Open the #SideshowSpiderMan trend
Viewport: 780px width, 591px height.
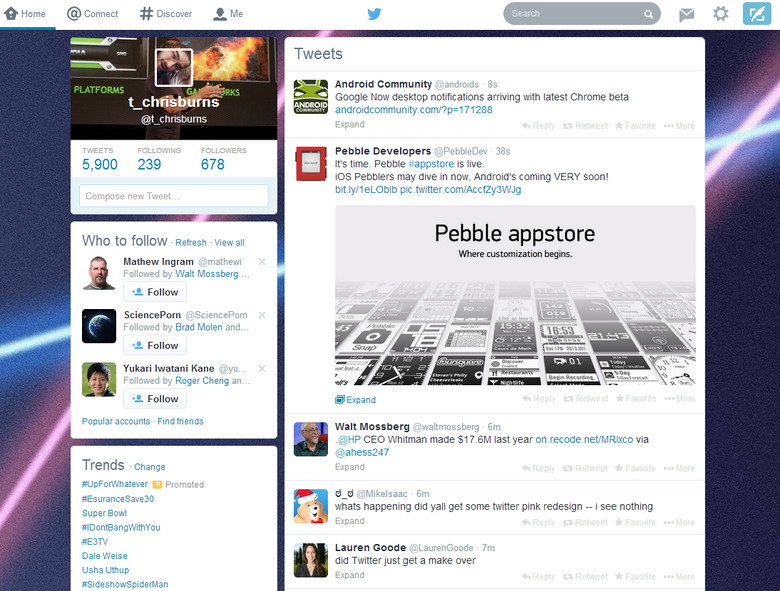click(125, 585)
